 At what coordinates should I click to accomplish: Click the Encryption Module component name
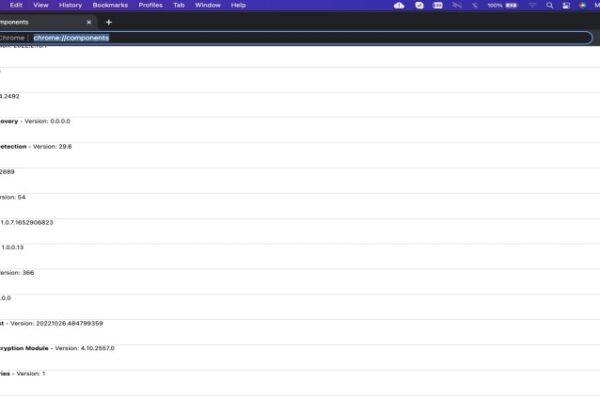coord(24,348)
